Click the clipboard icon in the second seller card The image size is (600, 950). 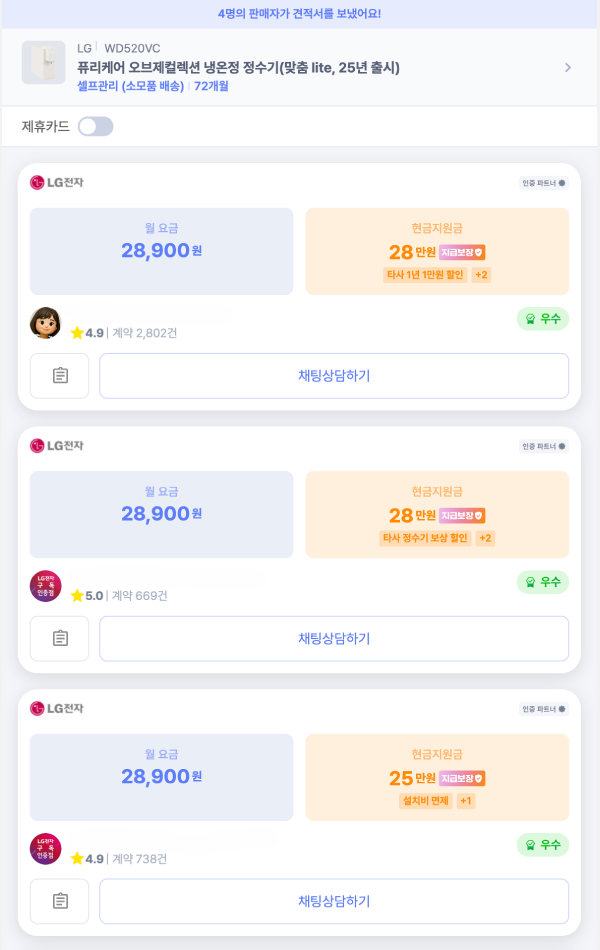[x=59, y=638]
